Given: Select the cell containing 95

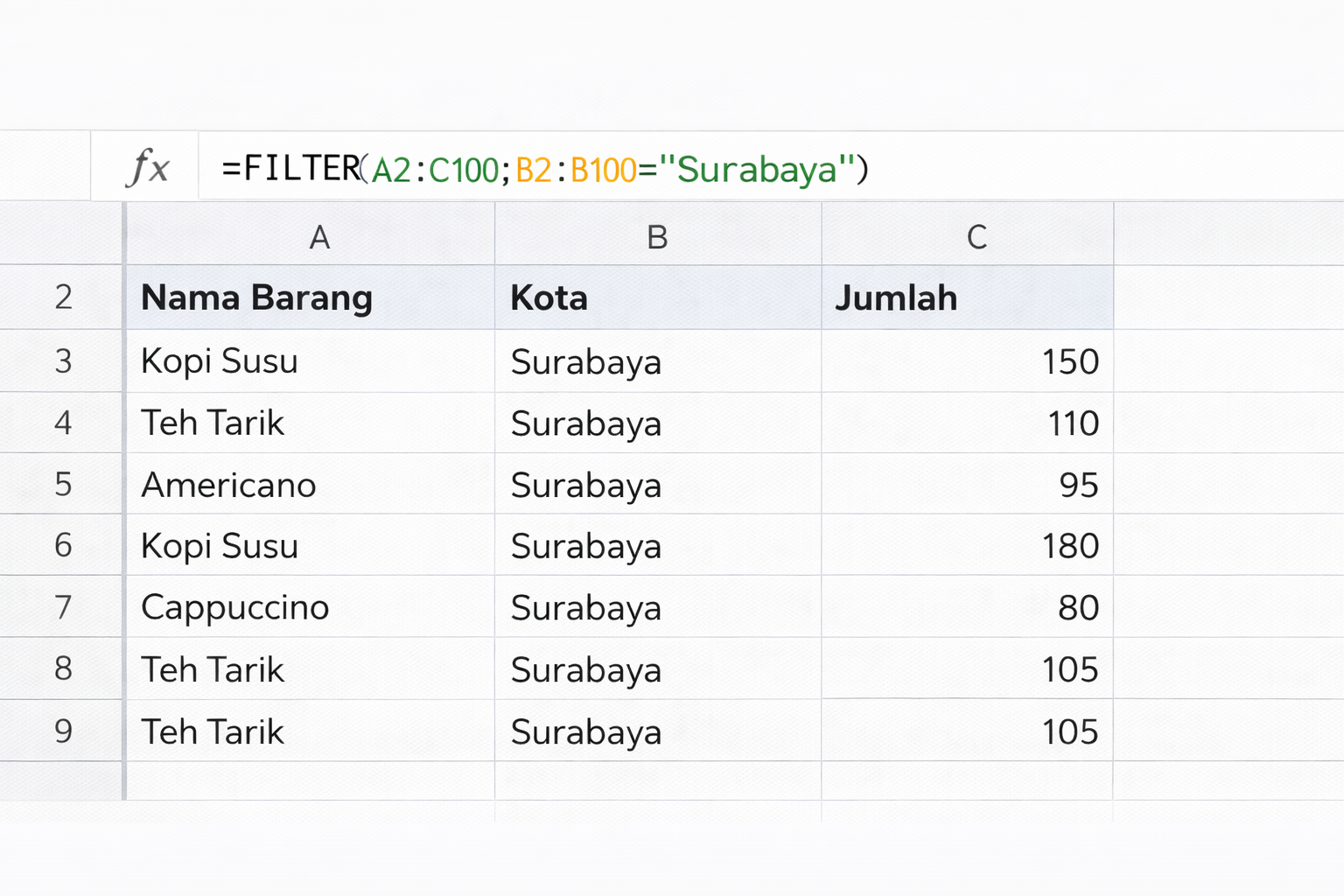Looking at the screenshot, I should (x=1078, y=485).
